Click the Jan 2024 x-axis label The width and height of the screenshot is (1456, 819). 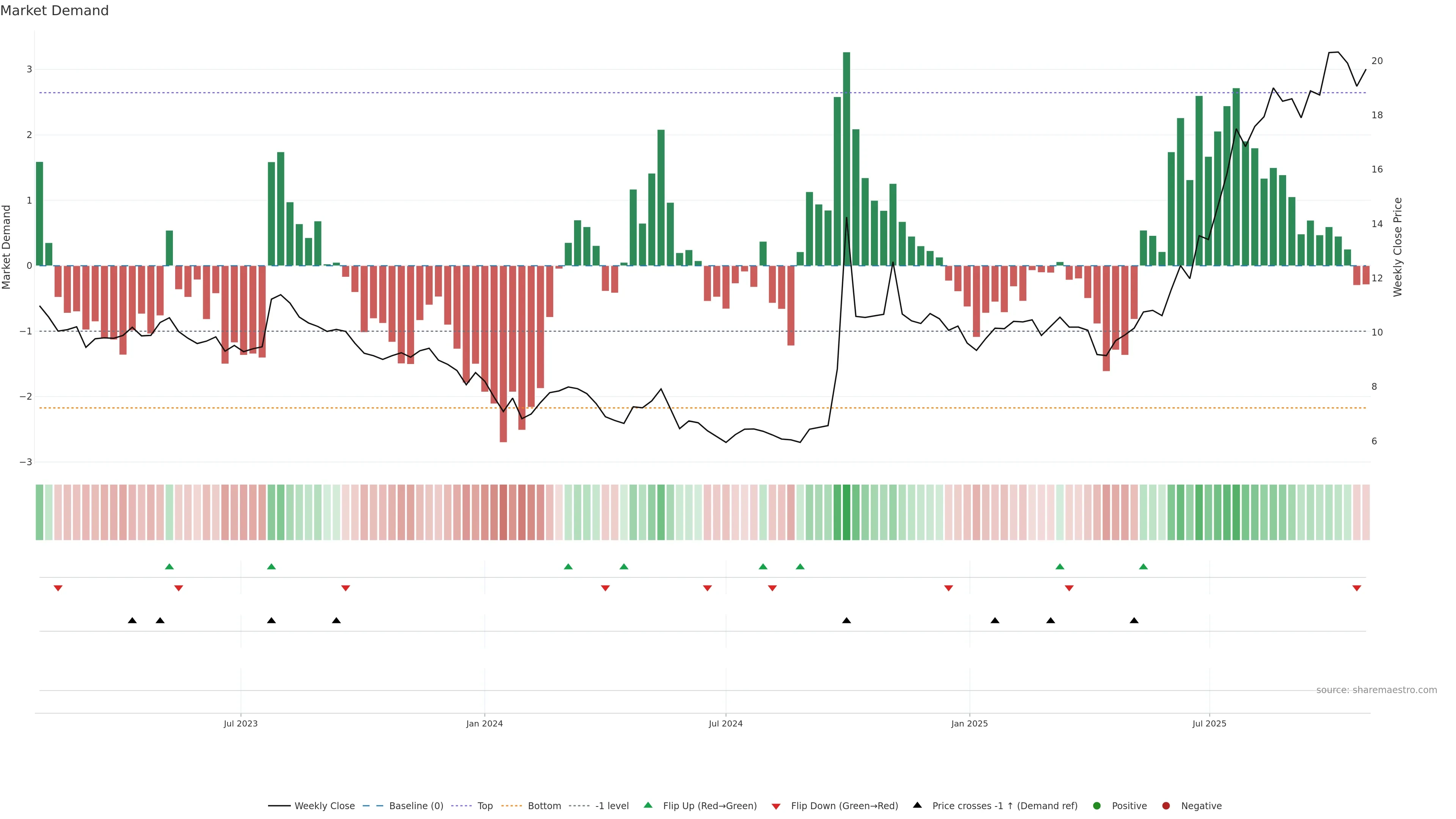pos(485,723)
